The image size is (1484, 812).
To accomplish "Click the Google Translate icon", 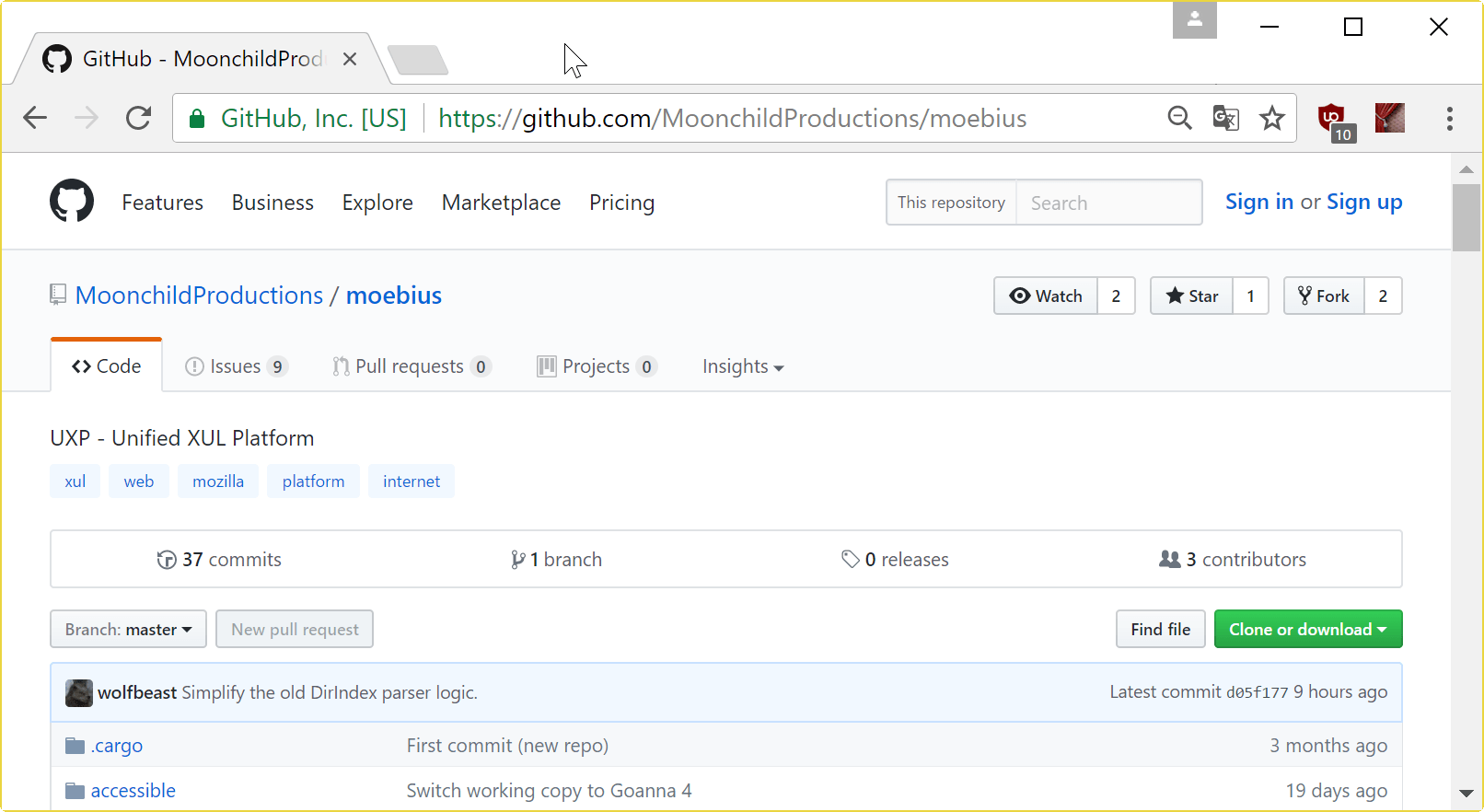I will tap(1225, 118).
